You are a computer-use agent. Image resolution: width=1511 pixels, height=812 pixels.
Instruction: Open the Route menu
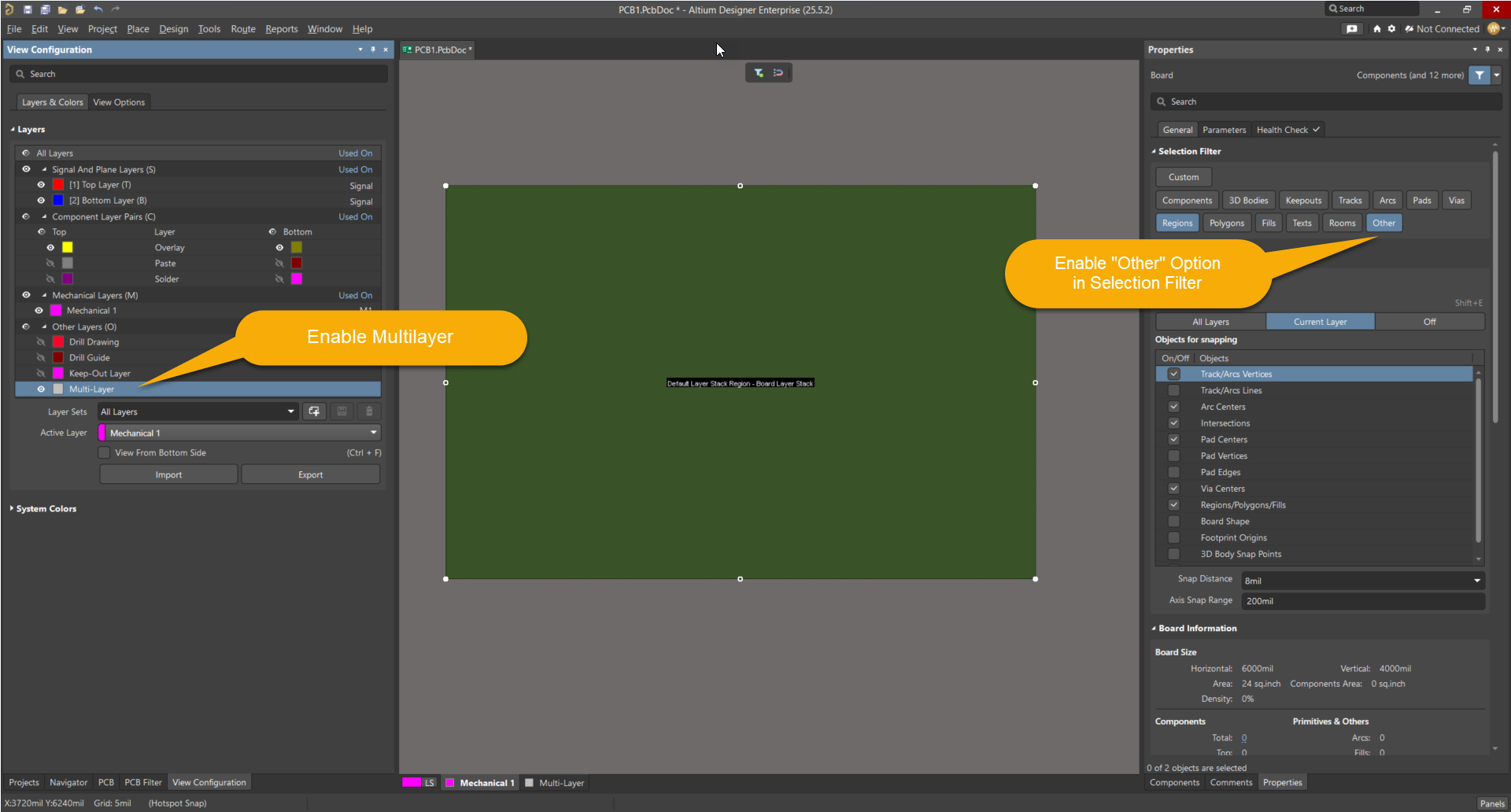243,29
